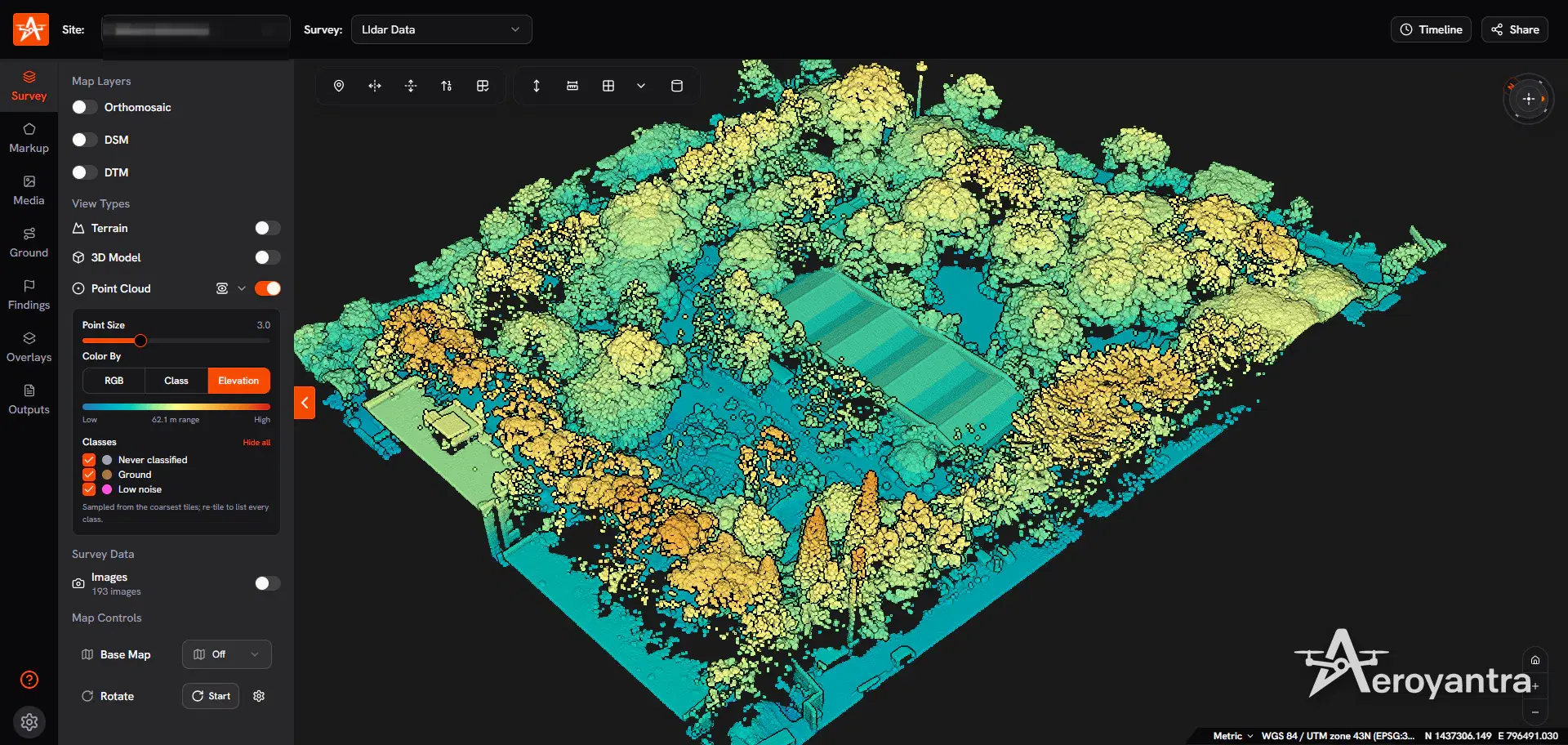This screenshot has width=1568, height=745.
Task: Click the grid checkmark tool
Action: click(483, 86)
